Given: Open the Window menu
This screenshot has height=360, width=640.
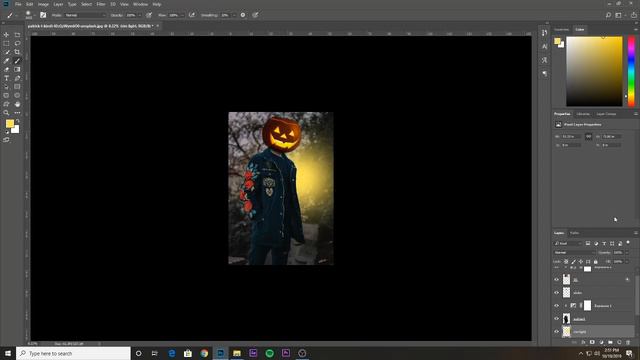Looking at the screenshot, I should point(140,4).
